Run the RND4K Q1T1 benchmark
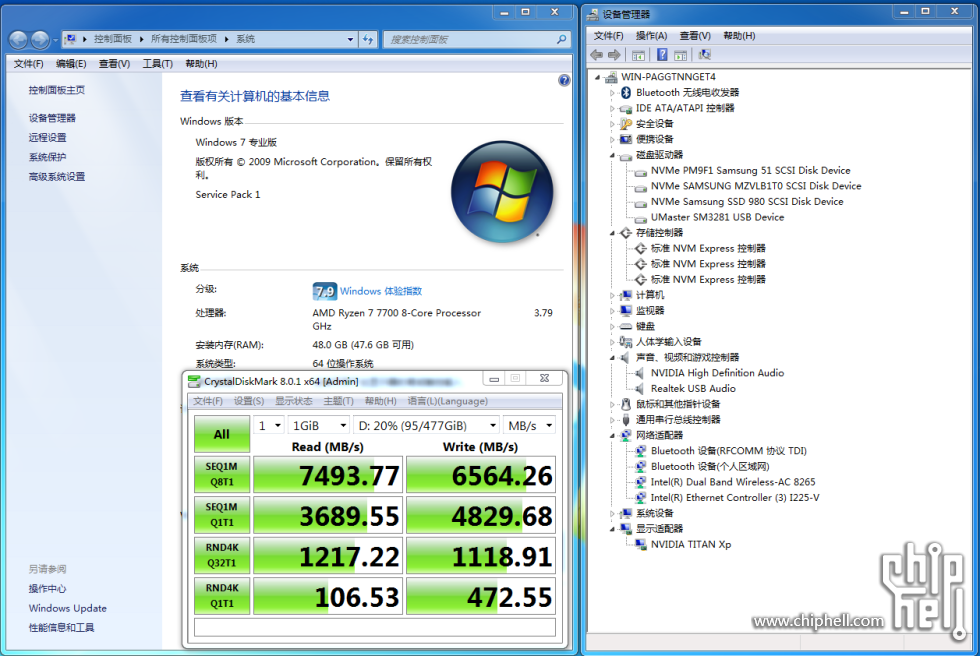This screenshot has height=656, width=980. click(222, 595)
